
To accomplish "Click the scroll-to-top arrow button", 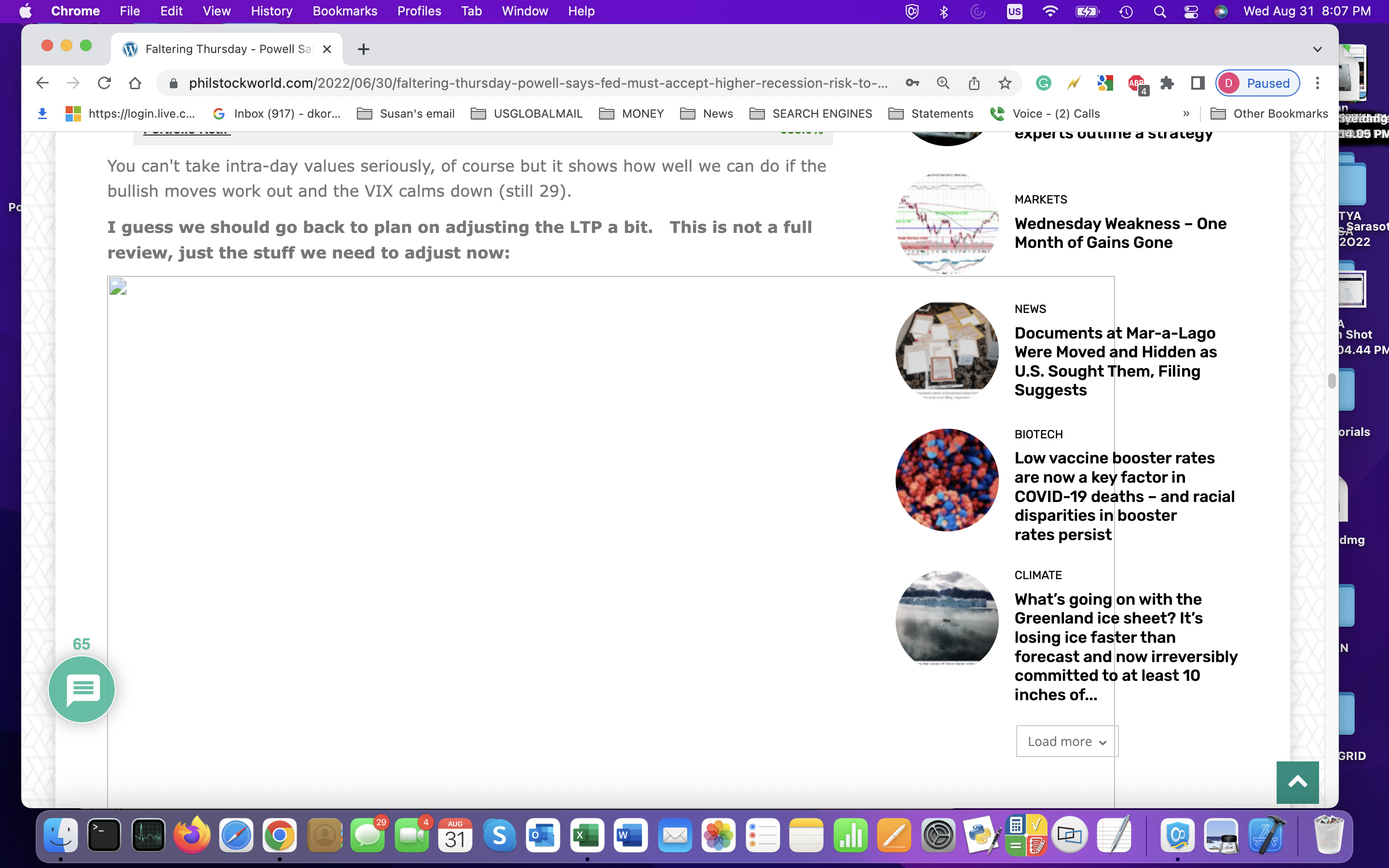I will pyautogui.click(x=1297, y=782).
